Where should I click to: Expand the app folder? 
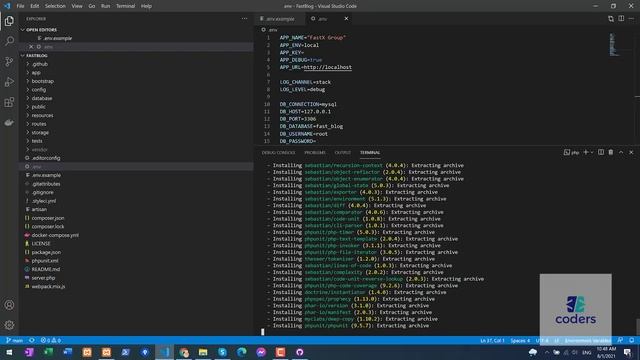click(36, 73)
